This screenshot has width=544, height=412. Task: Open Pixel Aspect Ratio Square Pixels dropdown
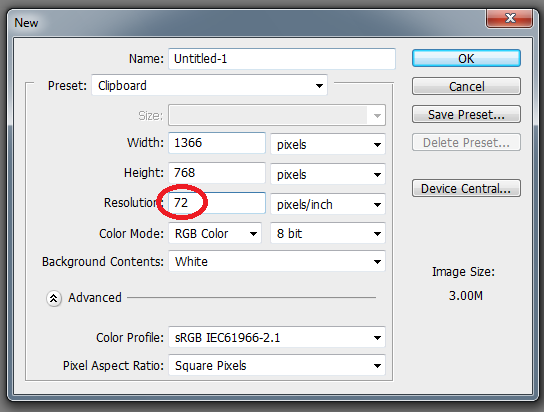[277, 365]
